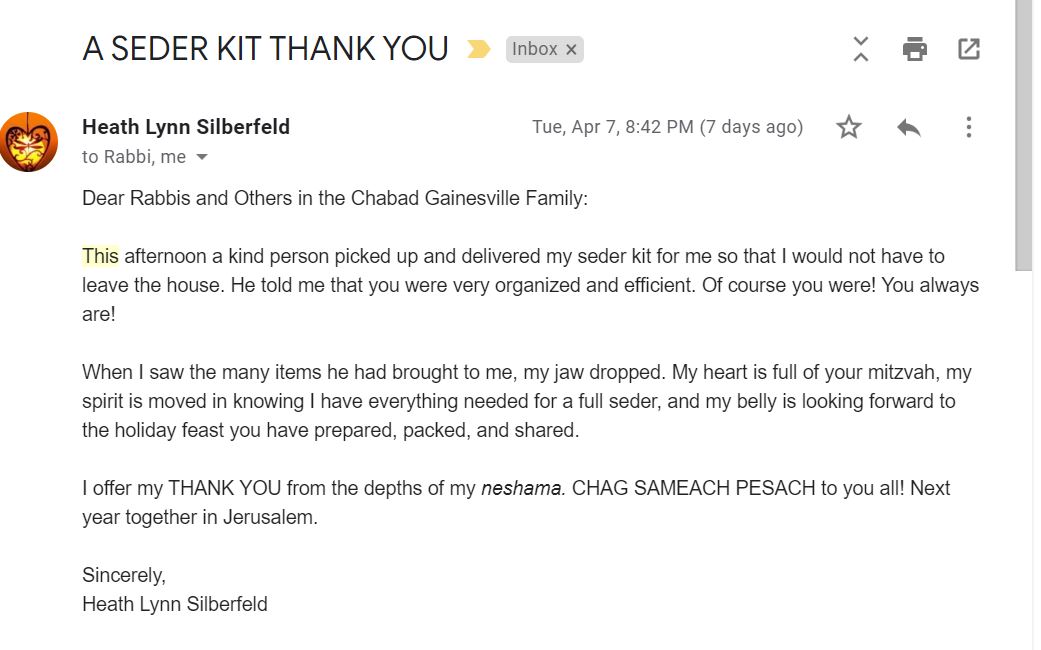Click the yellow importance marker beside subject
1041x650 pixels.
479,49
